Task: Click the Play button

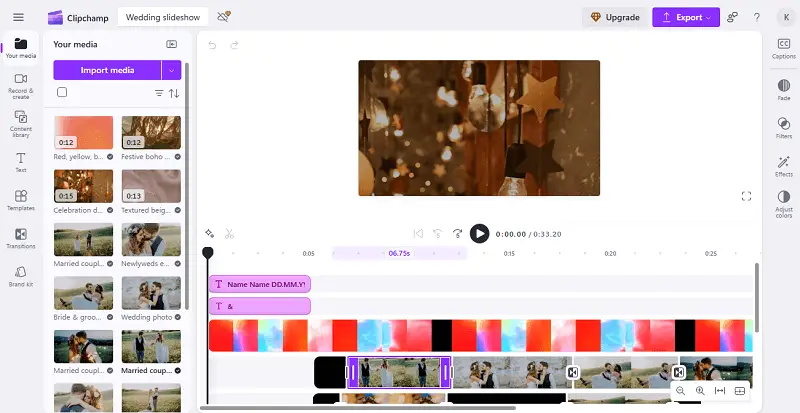Action: [479, 234]
